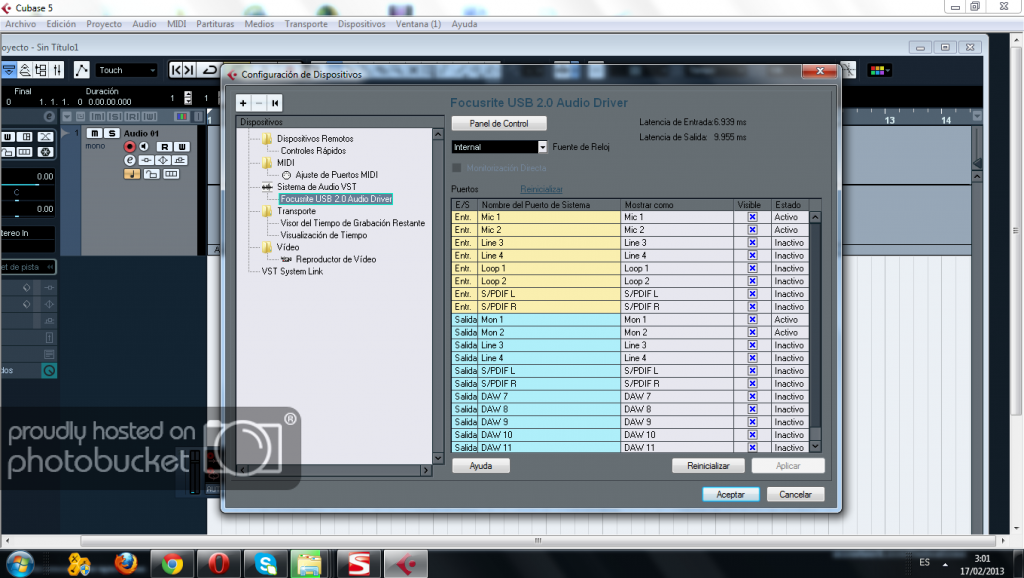Toggle visibility of the Line 3 input port

(752, 243)
